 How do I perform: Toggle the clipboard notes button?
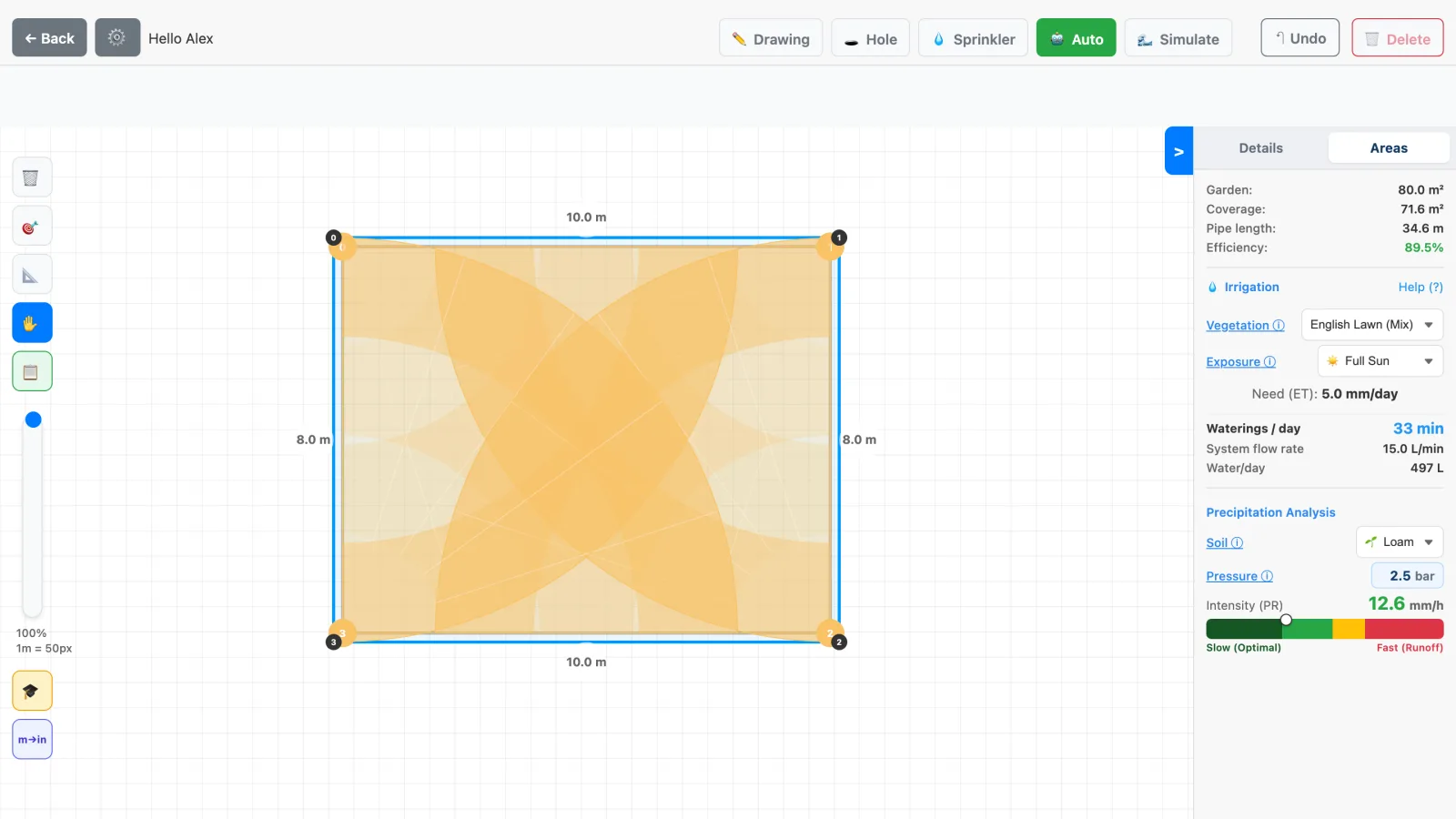[32, 371]
